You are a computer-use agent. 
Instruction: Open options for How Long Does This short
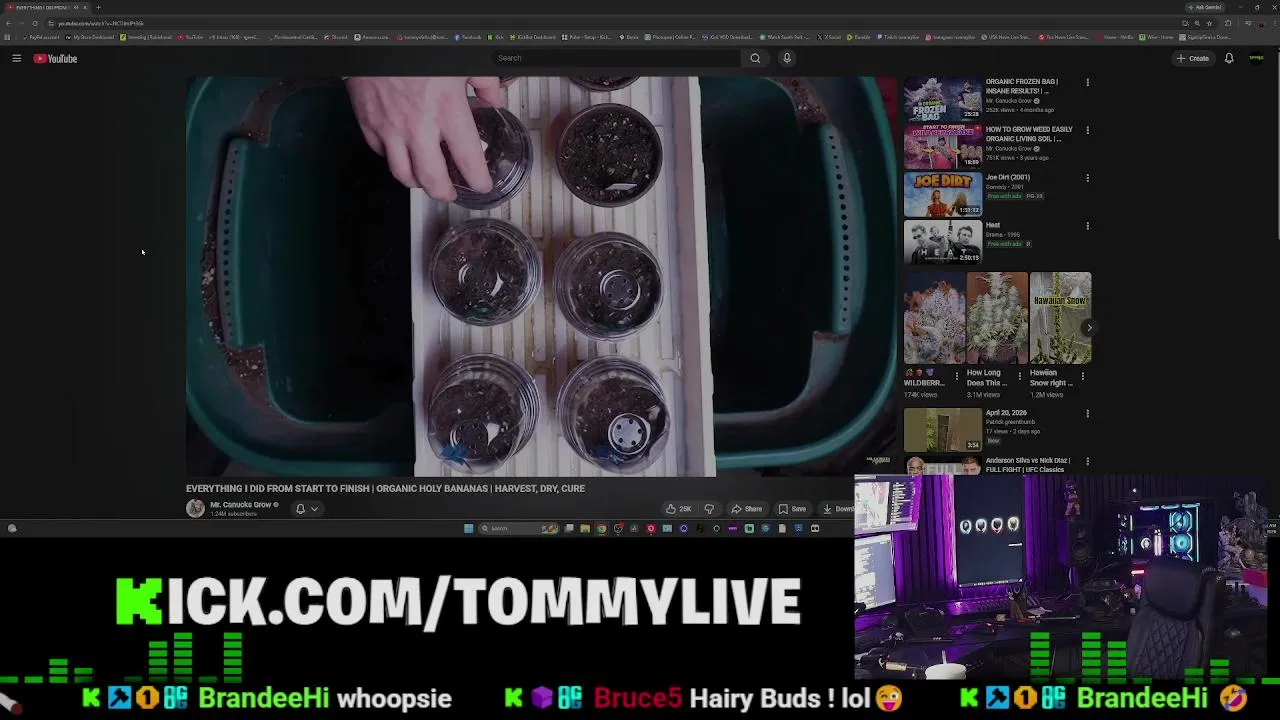tap(1020, 377)
